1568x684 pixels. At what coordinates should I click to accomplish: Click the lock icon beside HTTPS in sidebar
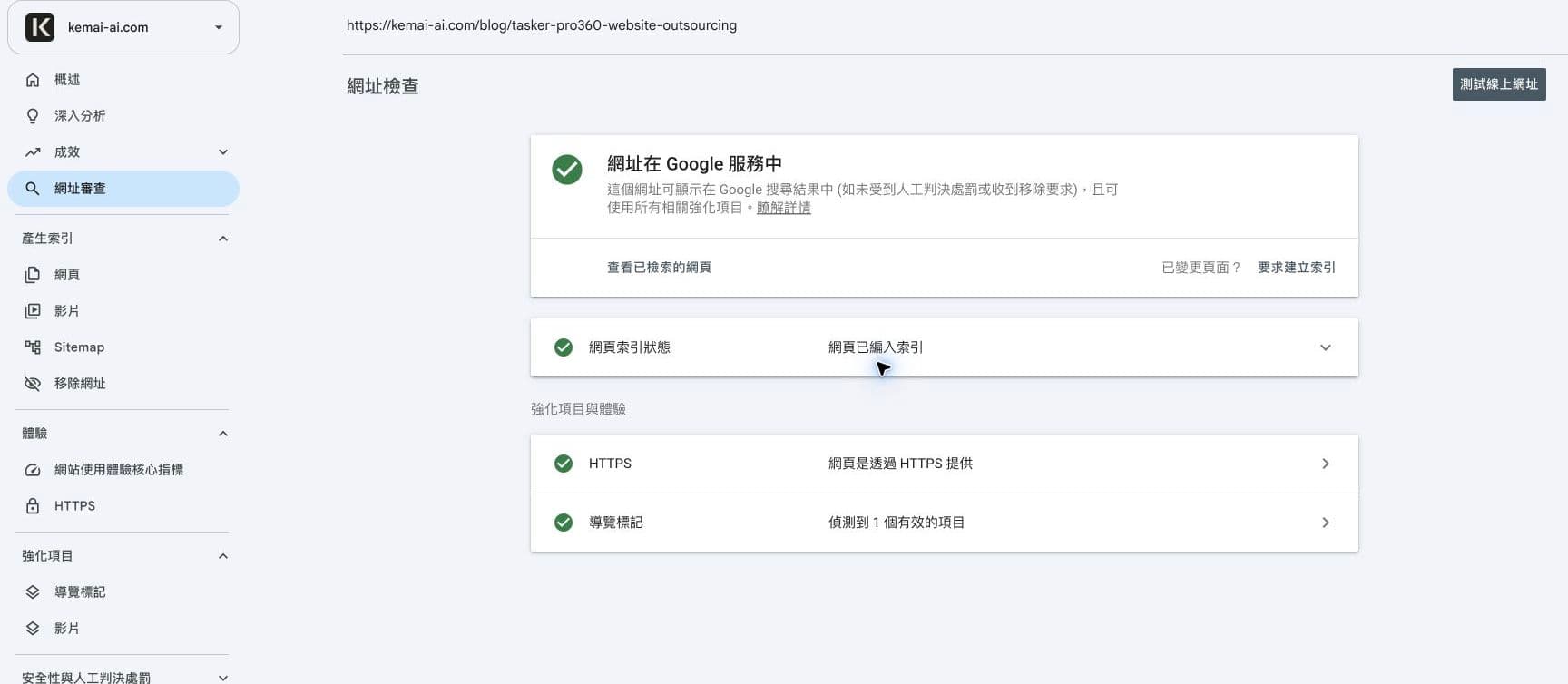point(33,506)
